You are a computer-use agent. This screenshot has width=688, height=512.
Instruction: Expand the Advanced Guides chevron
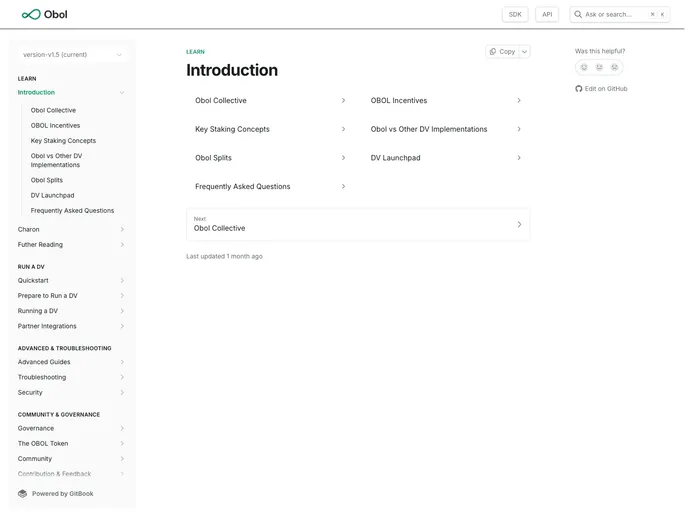[x=122, y=362]
